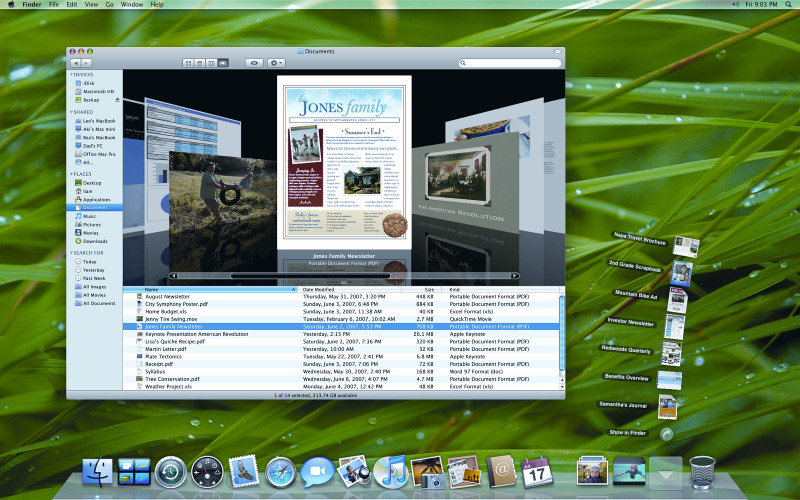The width and height of the screenshot is (800, 500).
Task: Collapse the DEVICES sidebar section
Action: pos(71,74)
